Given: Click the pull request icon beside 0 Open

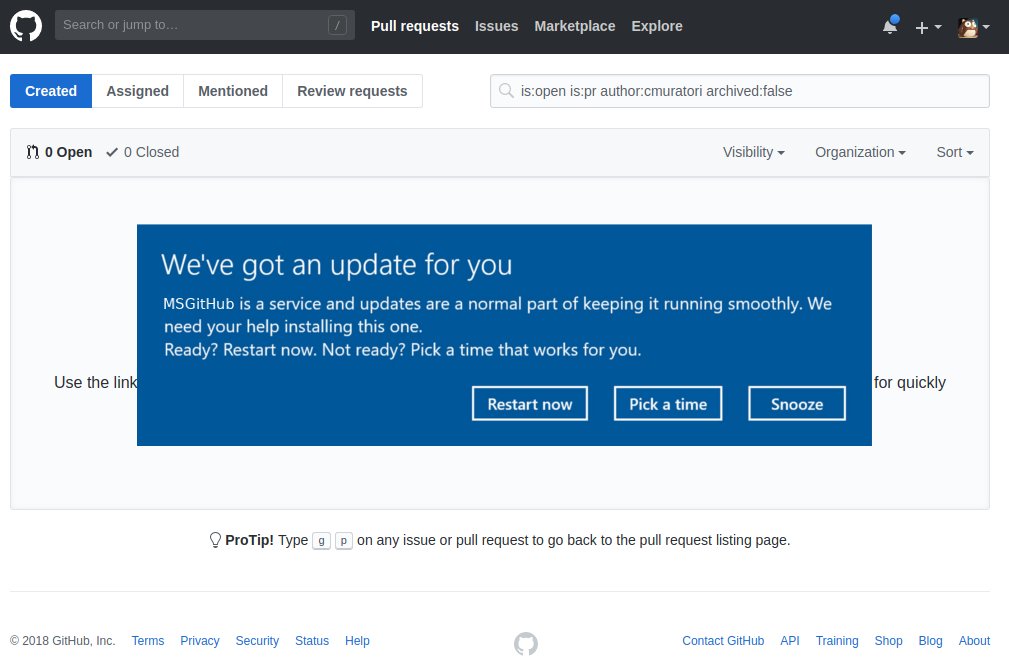Looking at the screenshot, I should (32, 152).
